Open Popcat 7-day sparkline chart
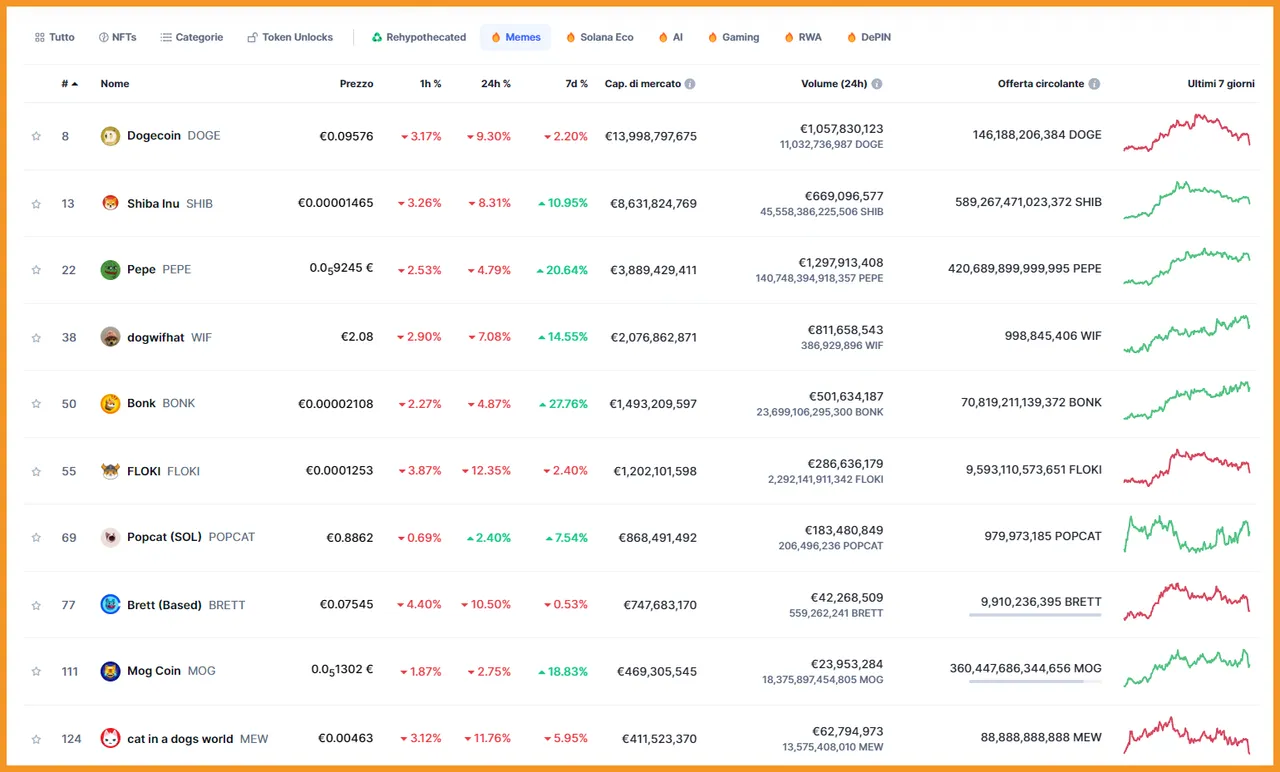The image size is (1280, 772). click(1187, 535)
